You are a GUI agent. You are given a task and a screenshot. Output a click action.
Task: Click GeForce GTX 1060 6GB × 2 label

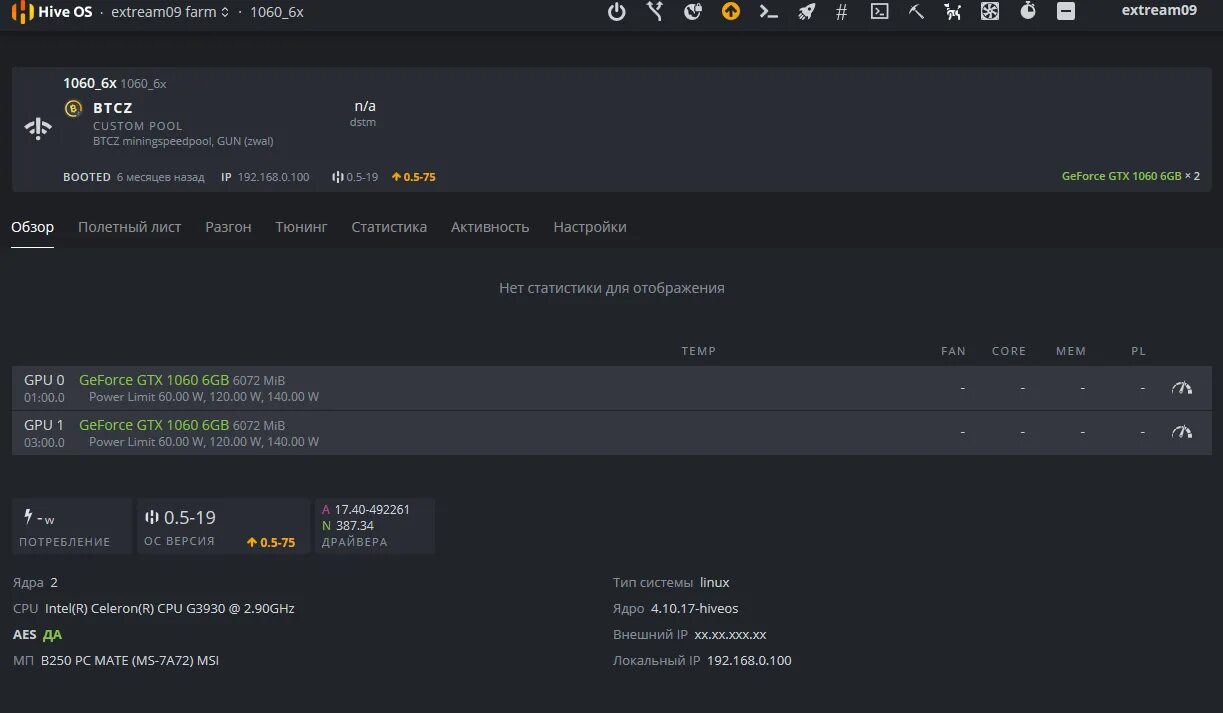[x=1130, y=176]
